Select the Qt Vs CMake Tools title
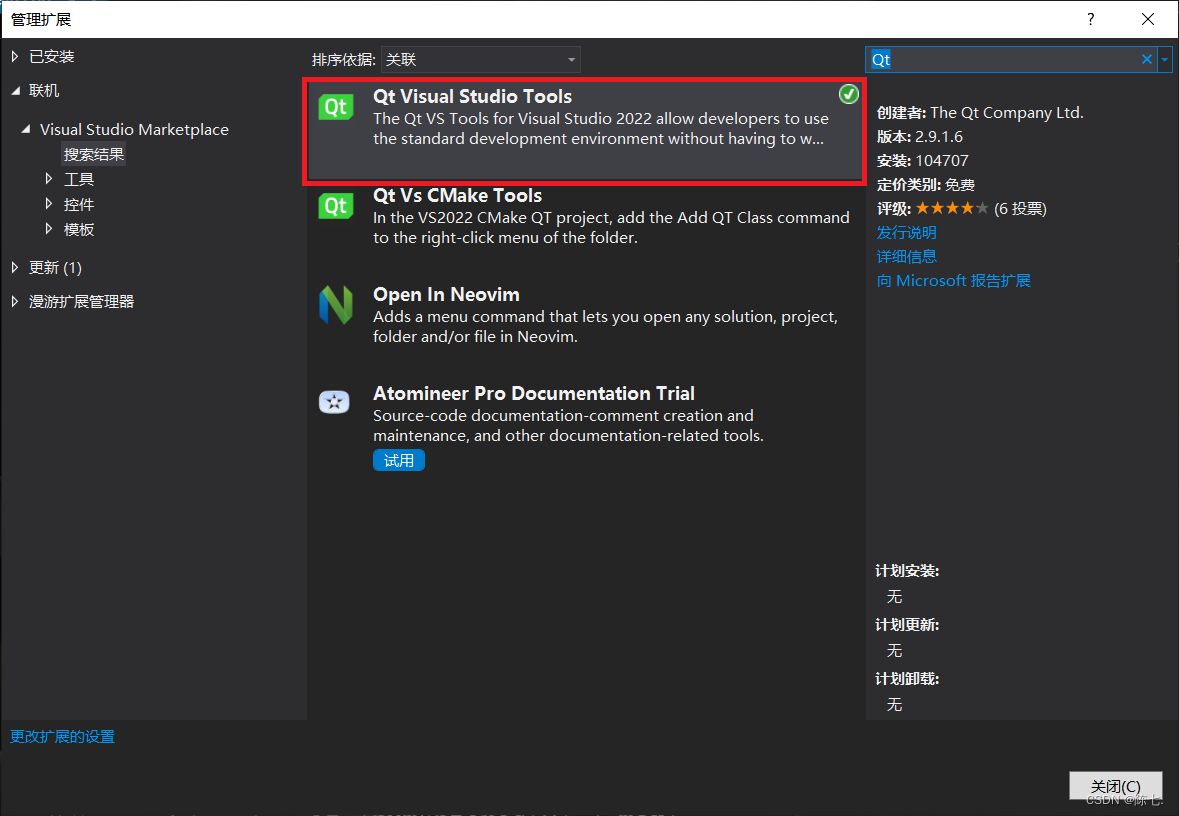This screenshot has height=816, width=1179. point(457,196)
